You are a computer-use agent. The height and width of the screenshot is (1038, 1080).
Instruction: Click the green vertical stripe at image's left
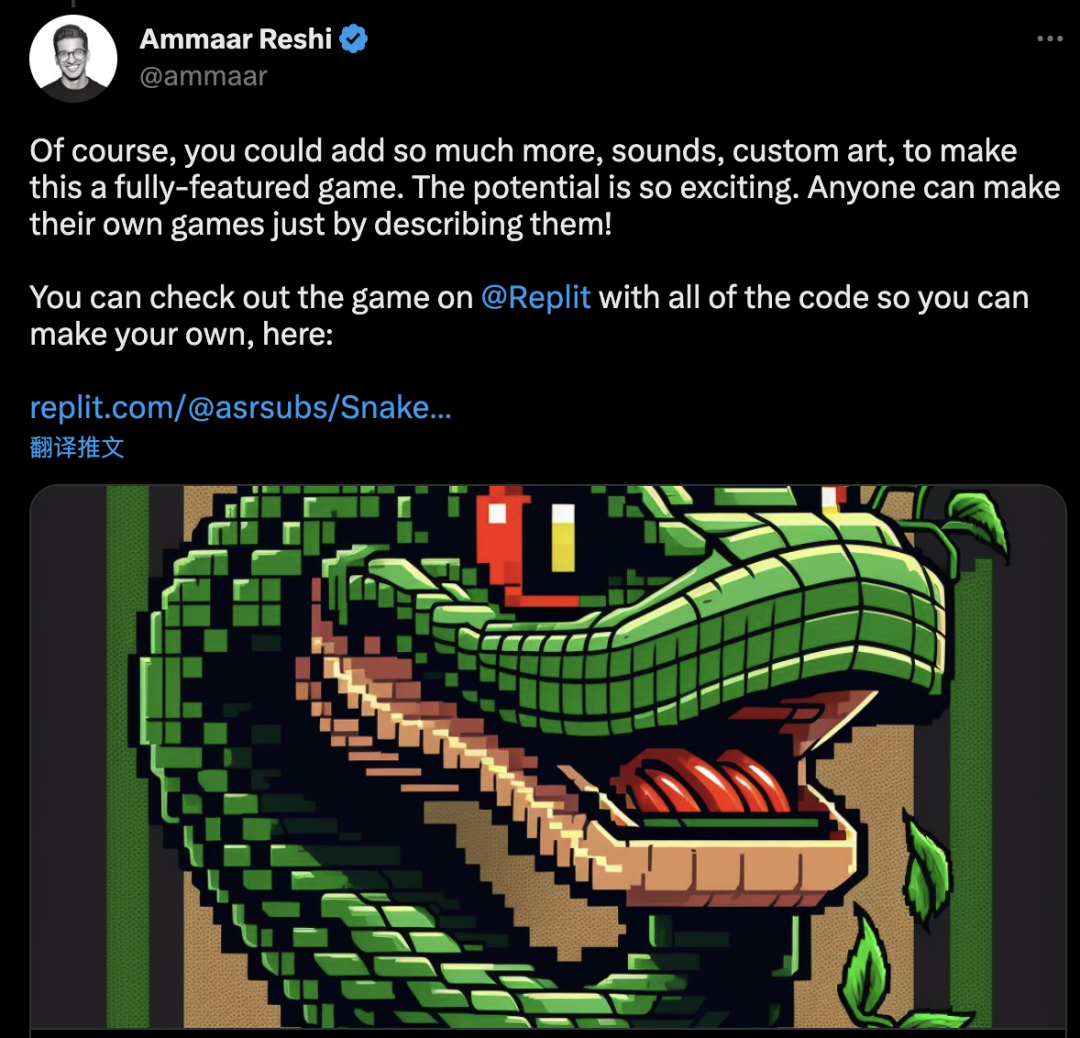click(x=127, y=758)
